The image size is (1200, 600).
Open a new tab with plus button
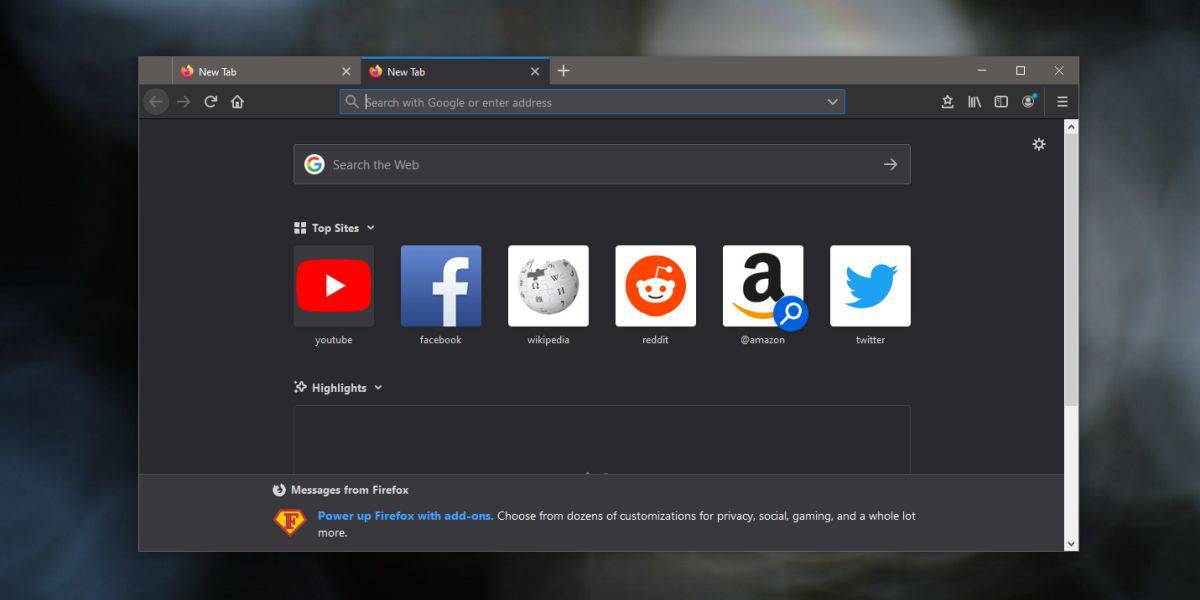click(x=564, y=71)
